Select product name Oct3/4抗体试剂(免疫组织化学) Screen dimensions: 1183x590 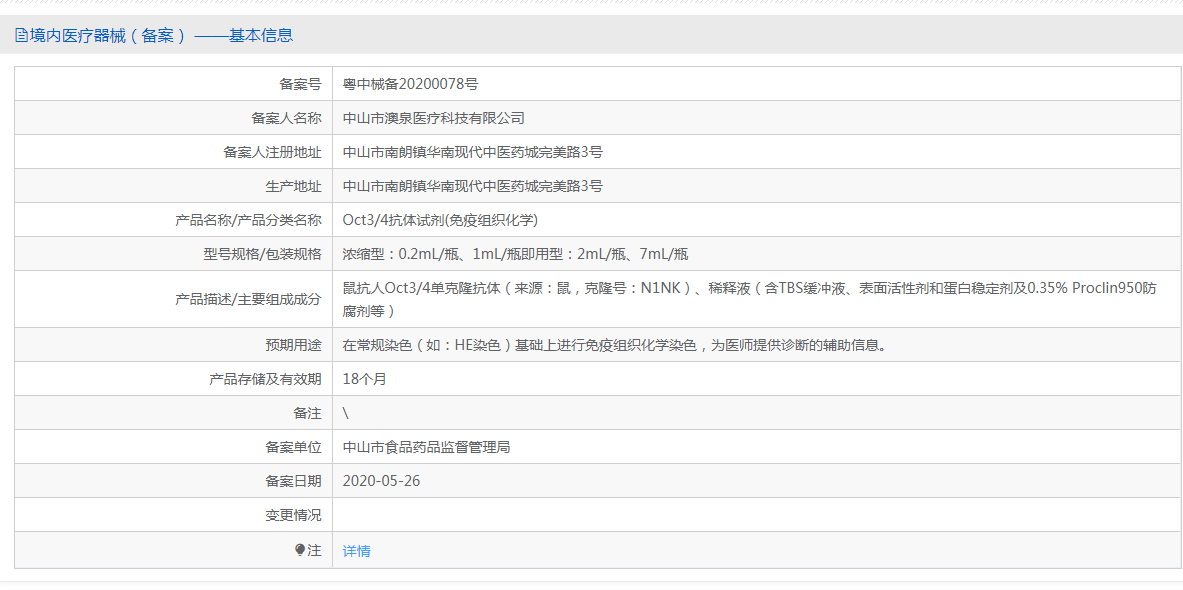tap(440, 220)
